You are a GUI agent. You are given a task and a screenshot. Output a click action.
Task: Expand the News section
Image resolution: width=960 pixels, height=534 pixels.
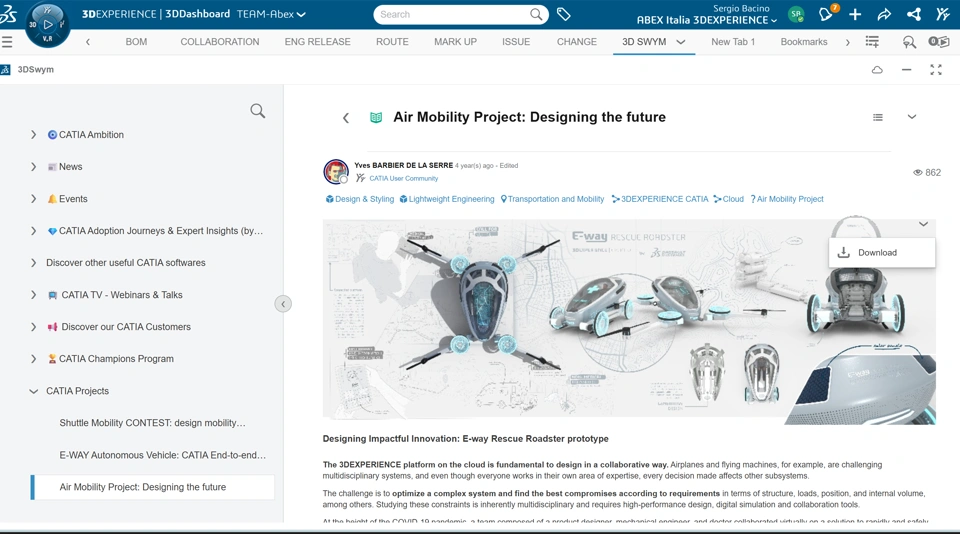point(34,167)
